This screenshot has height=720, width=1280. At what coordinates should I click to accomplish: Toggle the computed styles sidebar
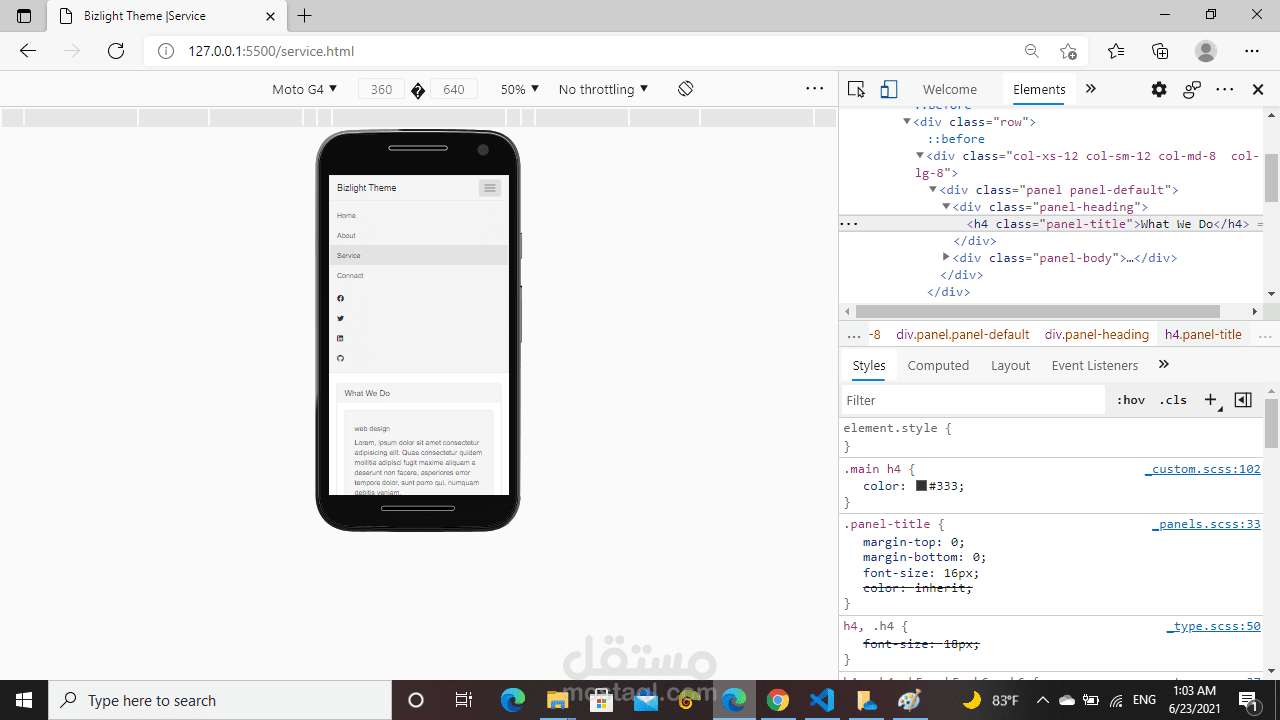click(1243, 400)
